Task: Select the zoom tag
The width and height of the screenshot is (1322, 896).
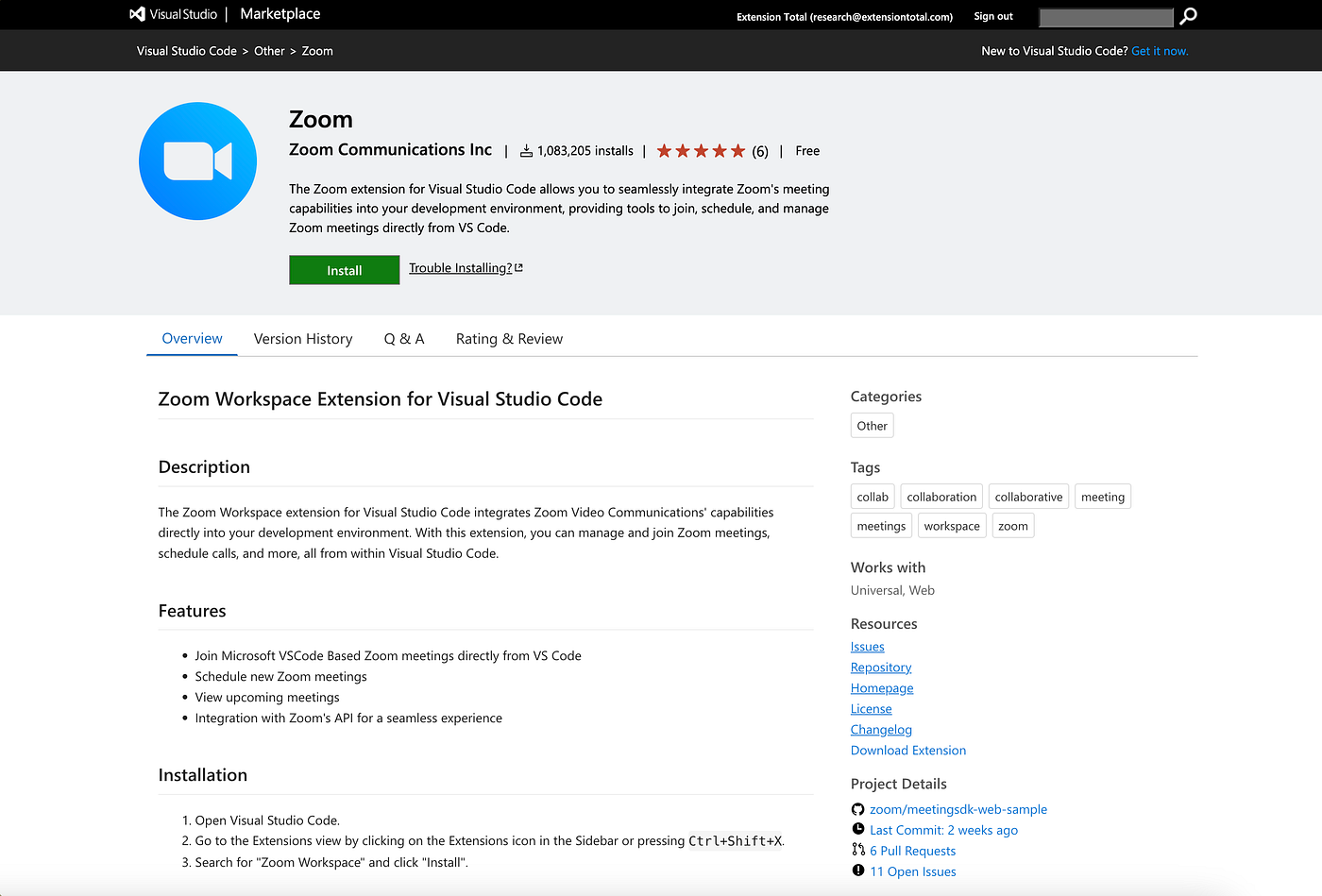Action: 1012,526
